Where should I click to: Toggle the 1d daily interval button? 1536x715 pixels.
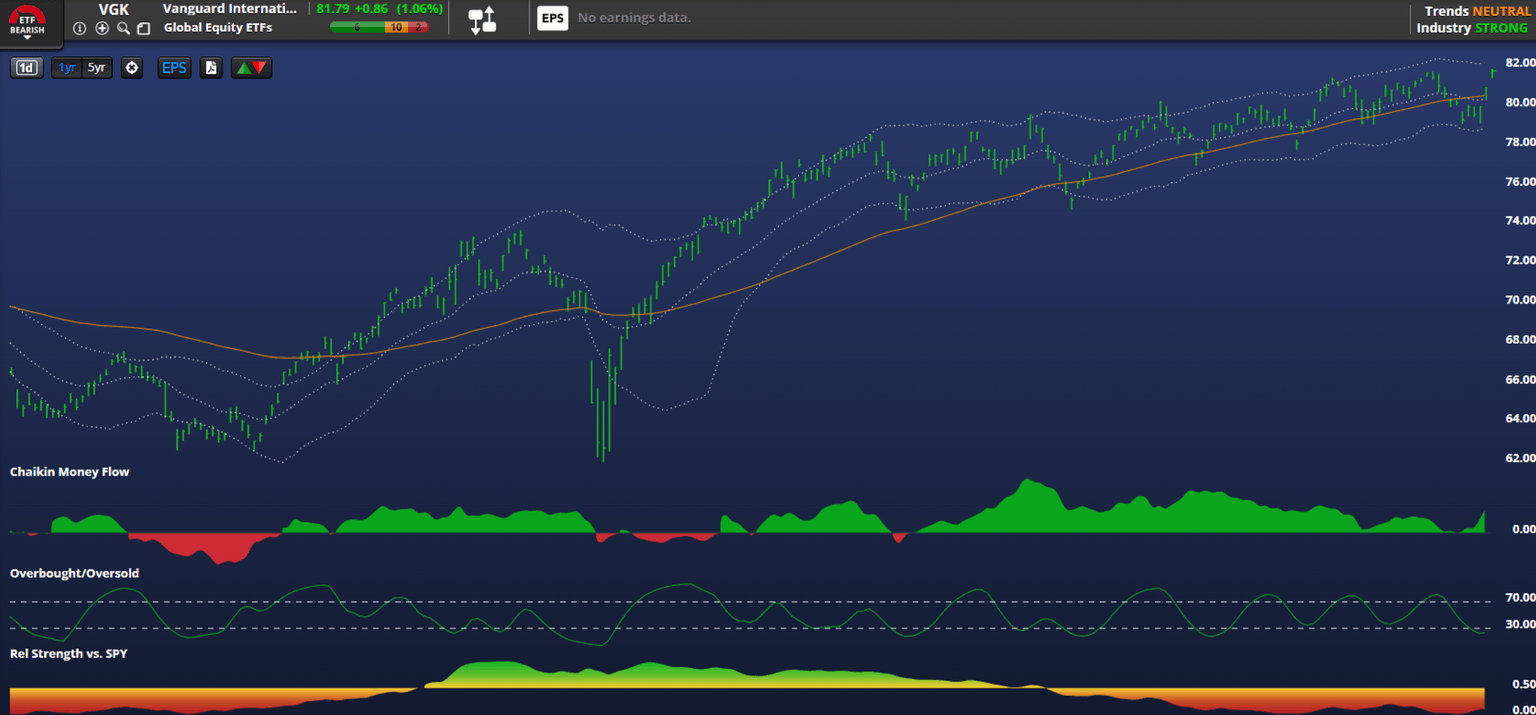click(x=27, y=68)
